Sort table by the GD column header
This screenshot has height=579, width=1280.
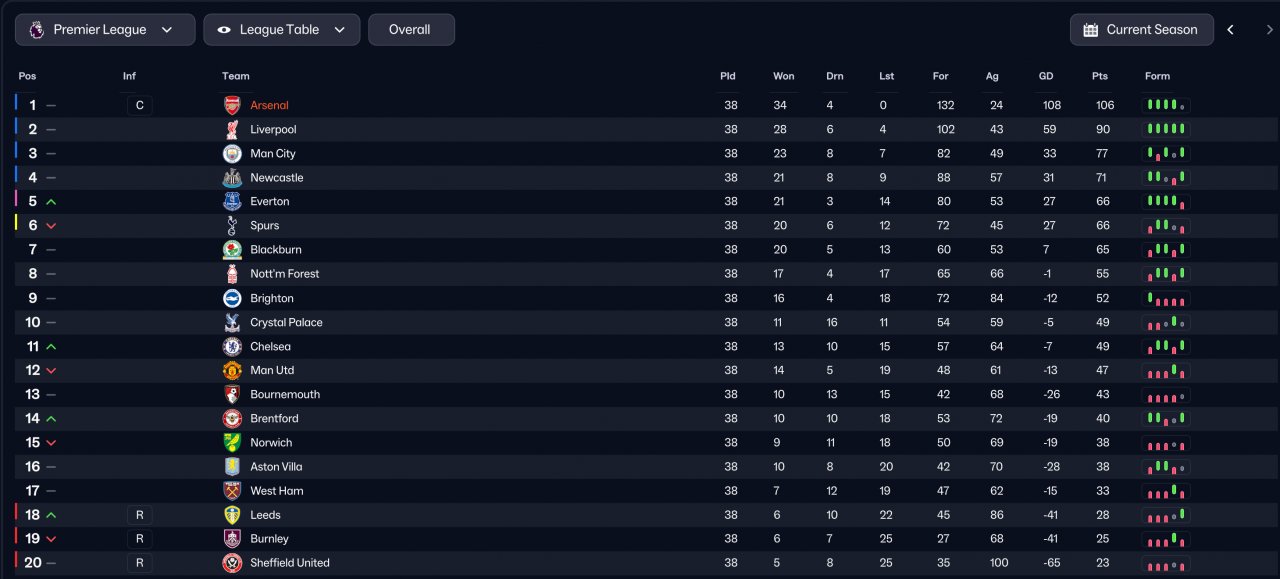(x=1046, y=76)
